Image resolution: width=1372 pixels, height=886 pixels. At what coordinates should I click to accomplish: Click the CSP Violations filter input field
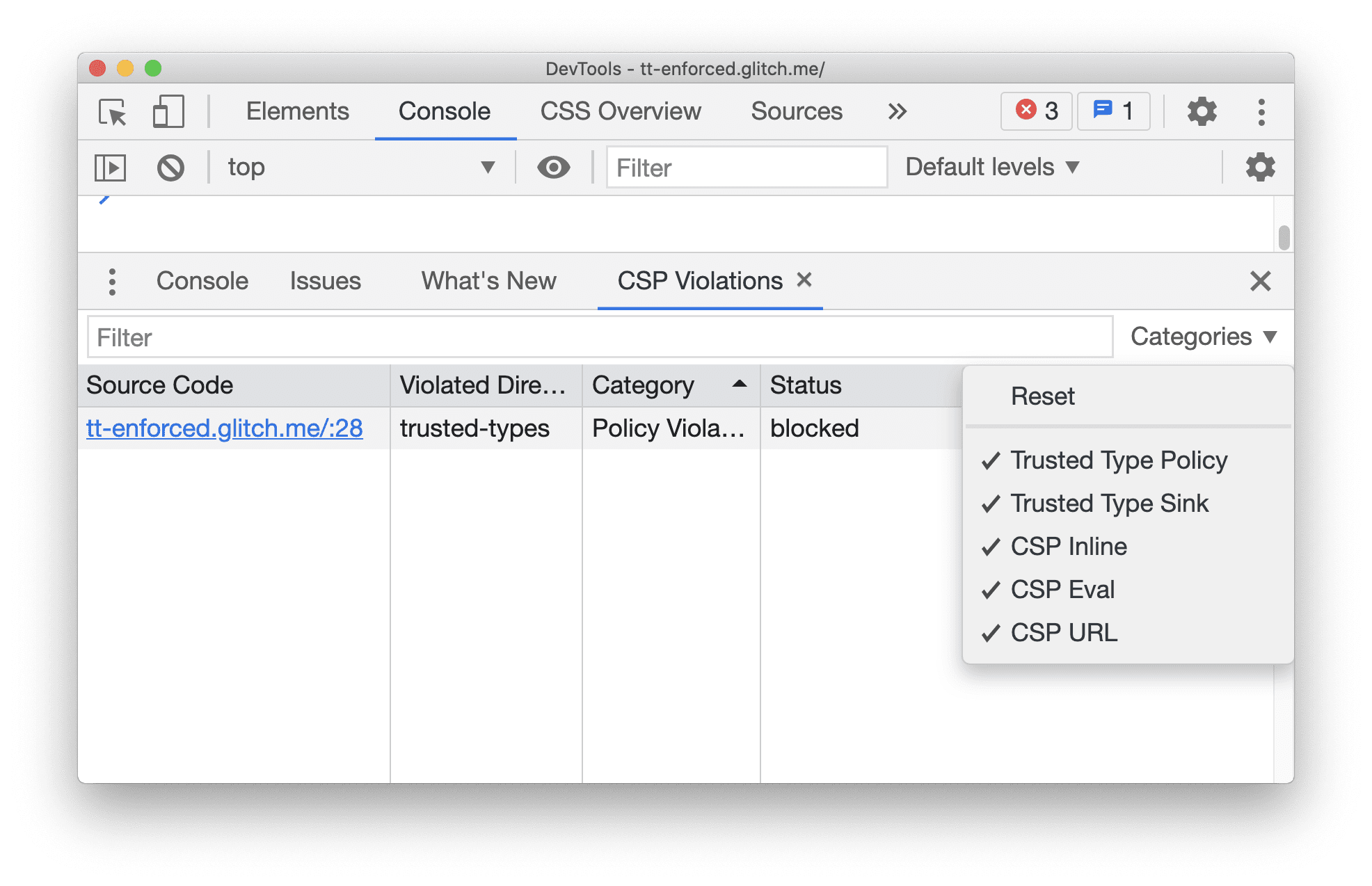click(602, 337)
